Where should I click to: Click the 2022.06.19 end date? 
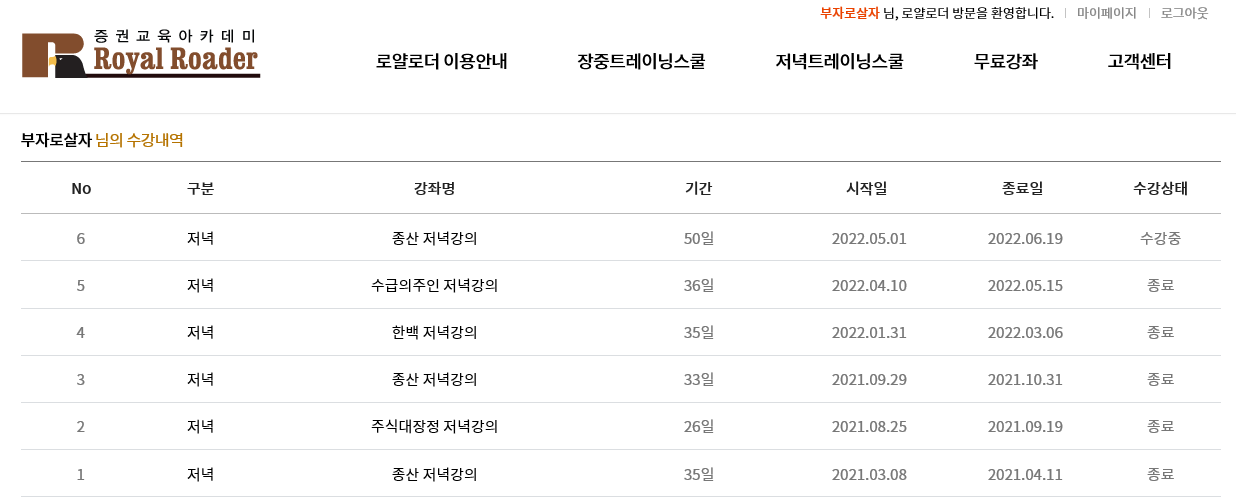[1025, 238]
